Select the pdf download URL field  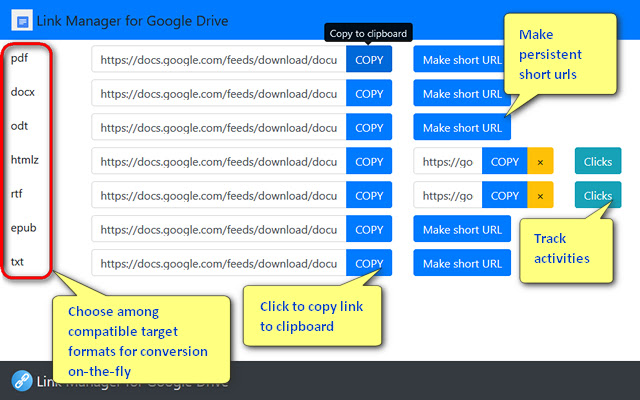219,59
